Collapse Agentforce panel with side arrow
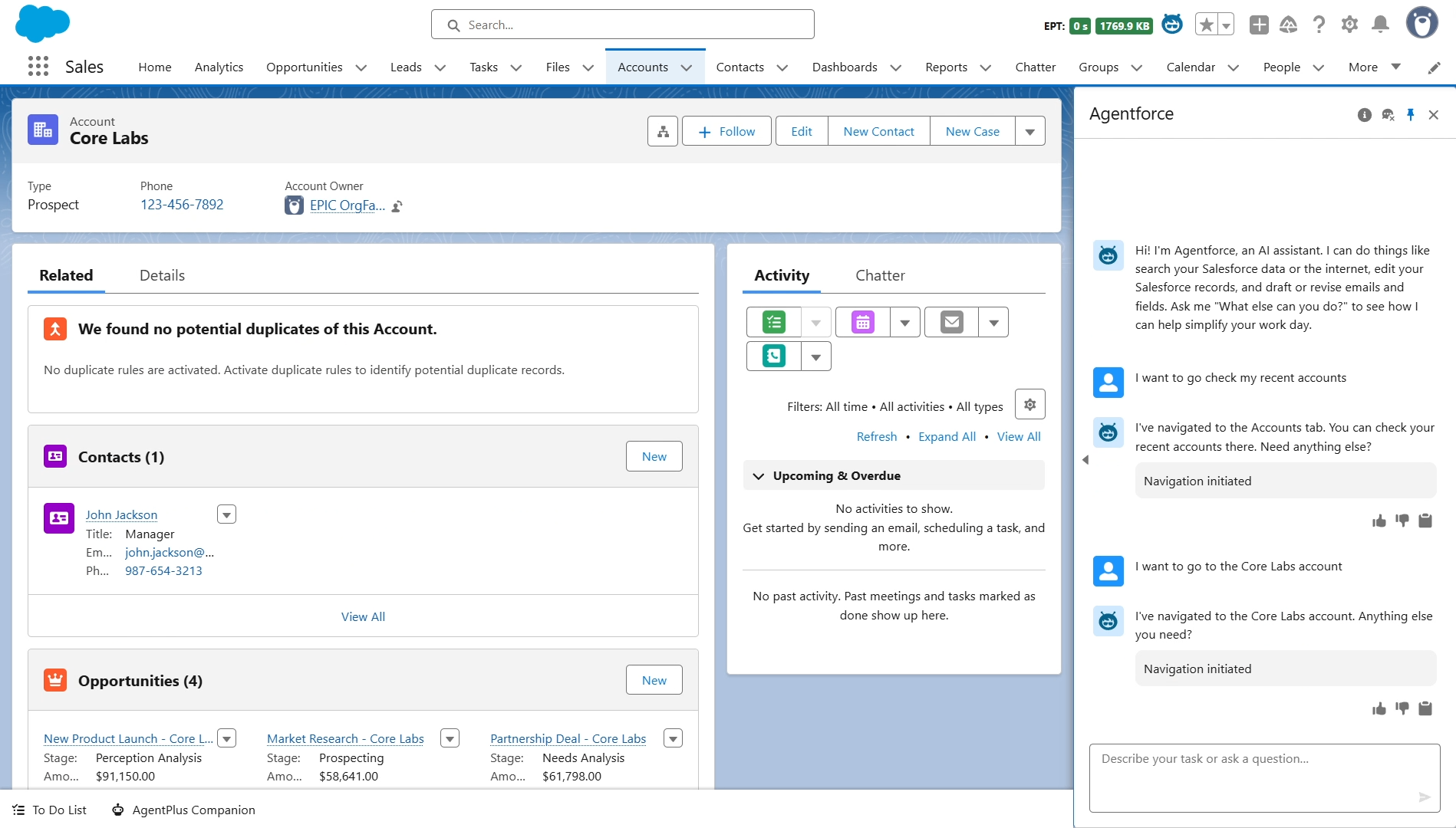1456x828 pixels. point(1085,460)
